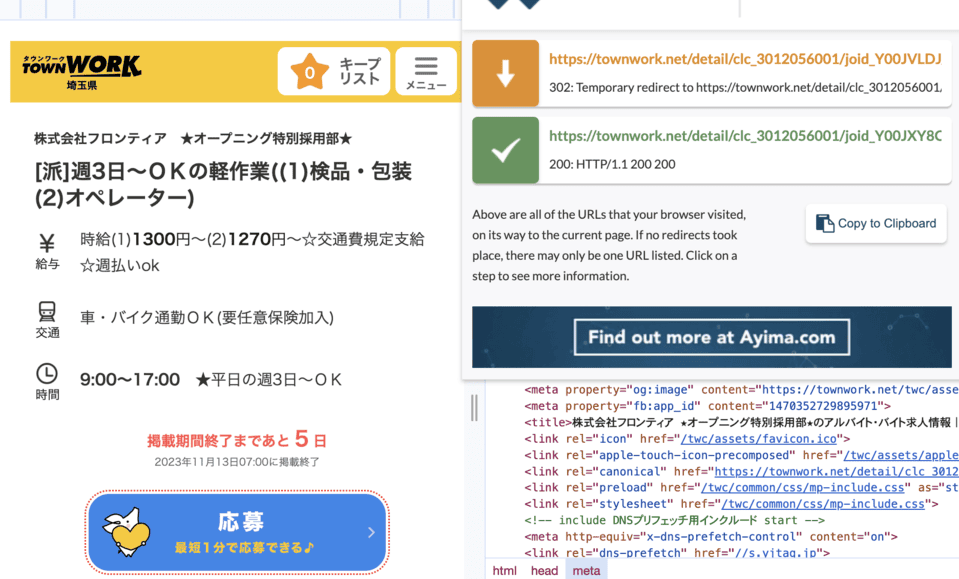Click the 掲載期間終了まであと 5 日 text
The width and height of the screenshot is (959, 579).
[237, 439]
